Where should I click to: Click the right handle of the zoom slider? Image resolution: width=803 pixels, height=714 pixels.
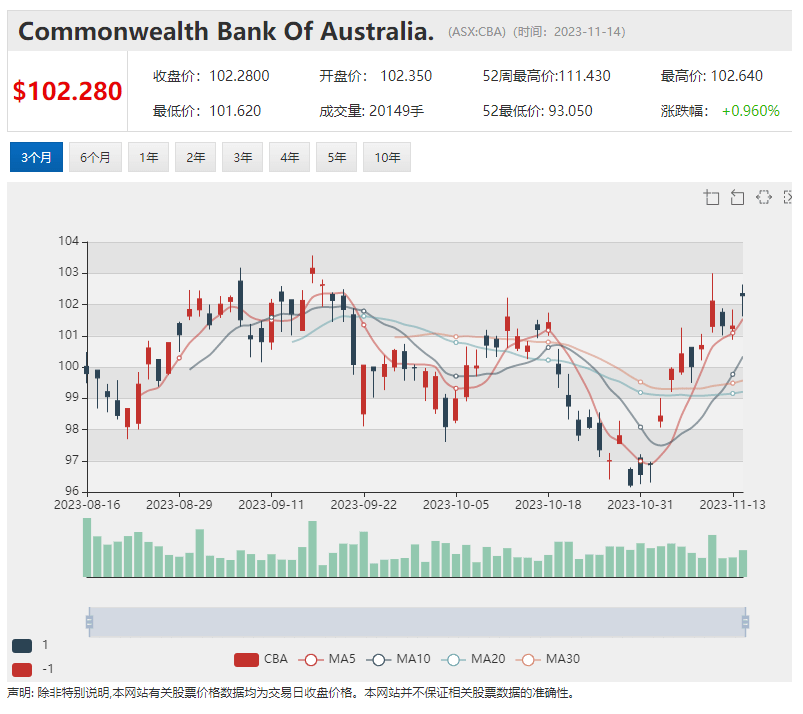coord(745,622)
